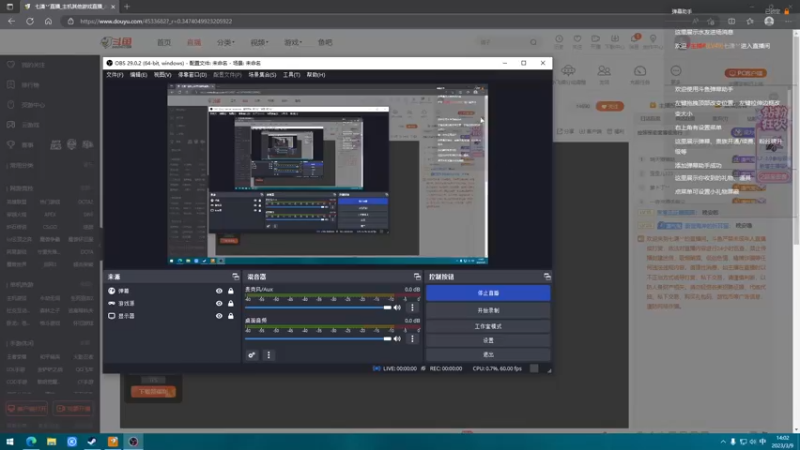Mute the 桌面音频 speaker icon
Screen dimensions: 800x450
(397, 339)
